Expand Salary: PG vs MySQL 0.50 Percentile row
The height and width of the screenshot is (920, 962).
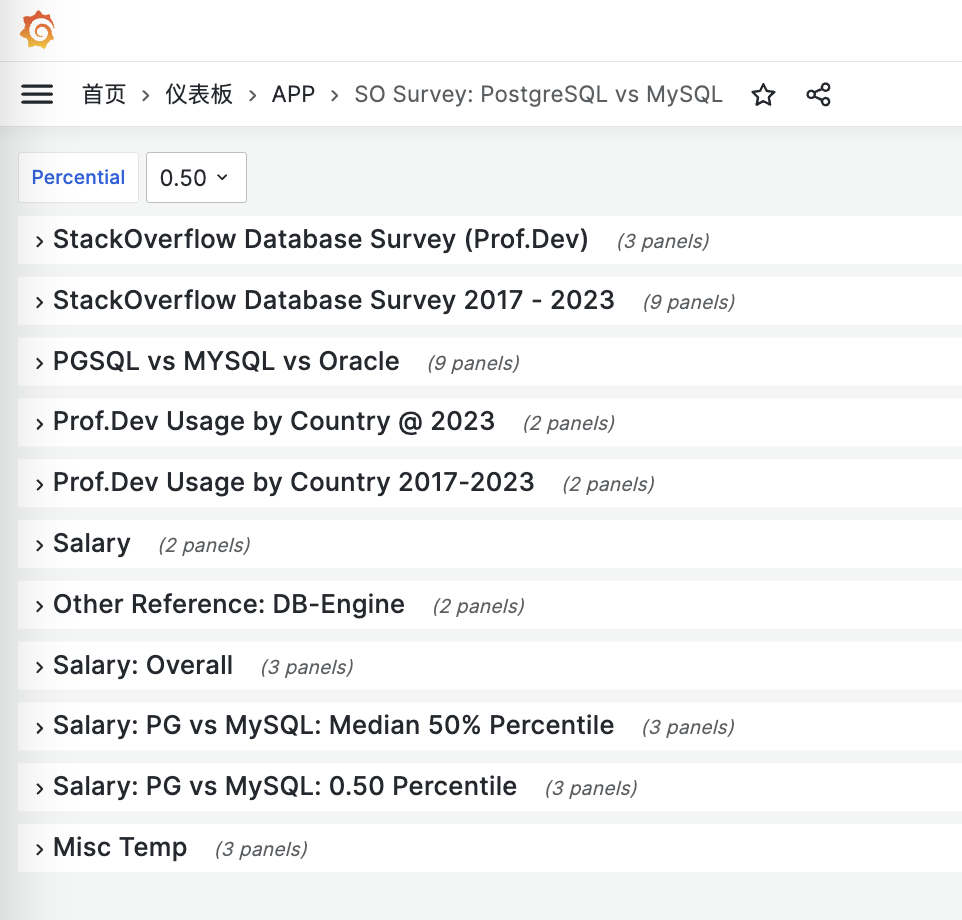coord(284,787)
